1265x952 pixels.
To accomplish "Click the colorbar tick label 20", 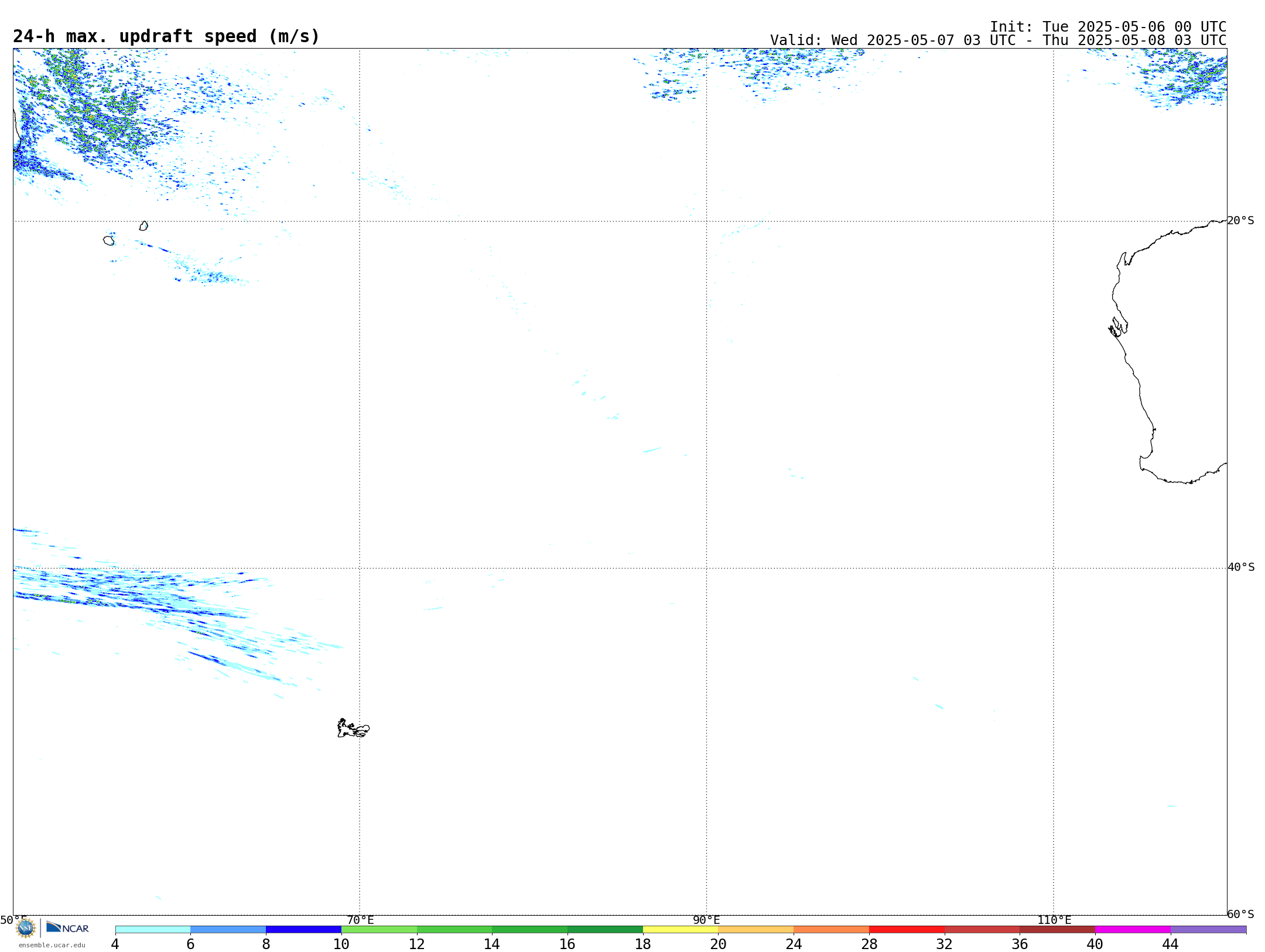I will (x=718, y=944).
